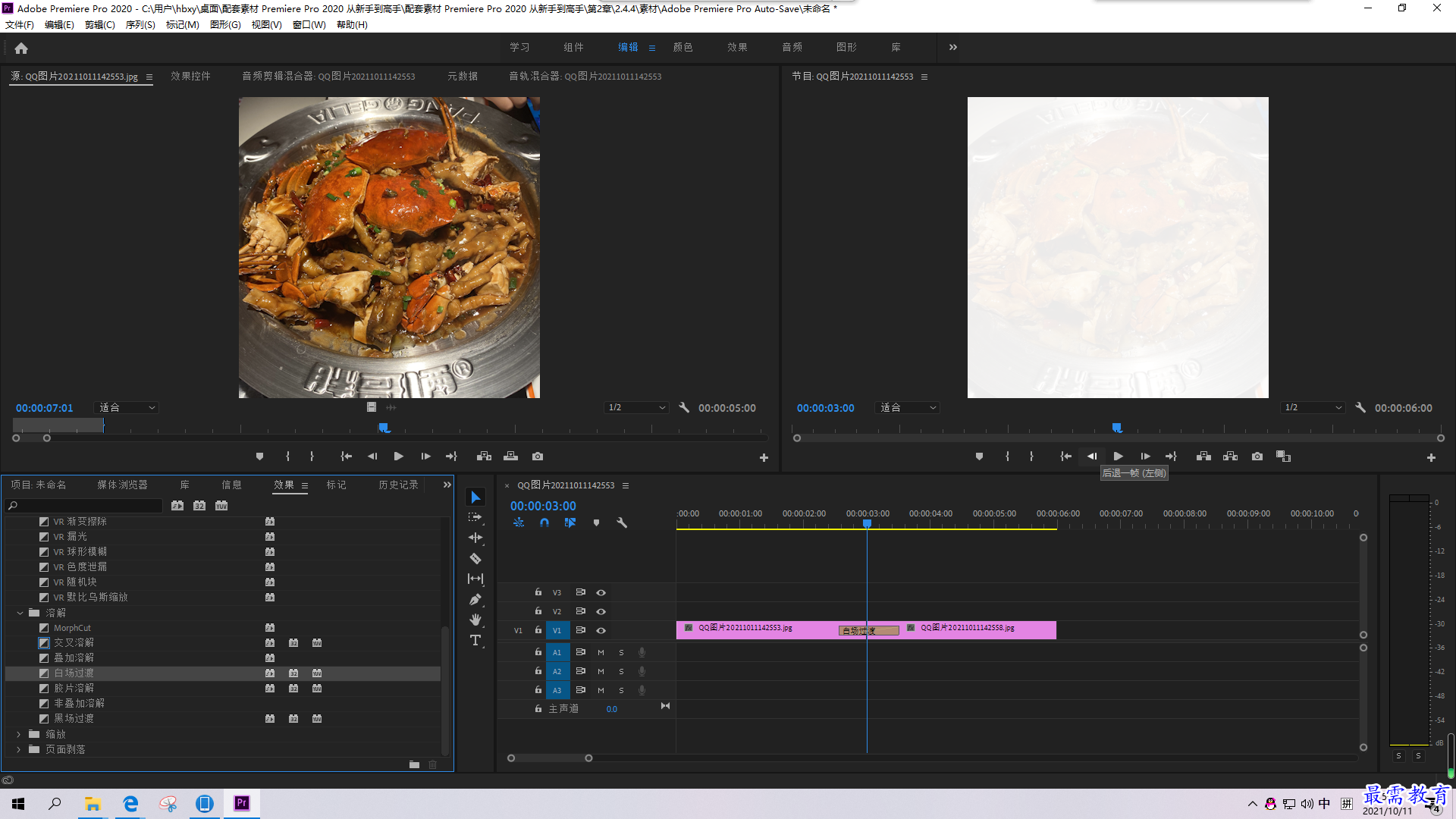Select the Pen tool
The width and height of the screenshot is (1456, 819).
tap(475, 599)
